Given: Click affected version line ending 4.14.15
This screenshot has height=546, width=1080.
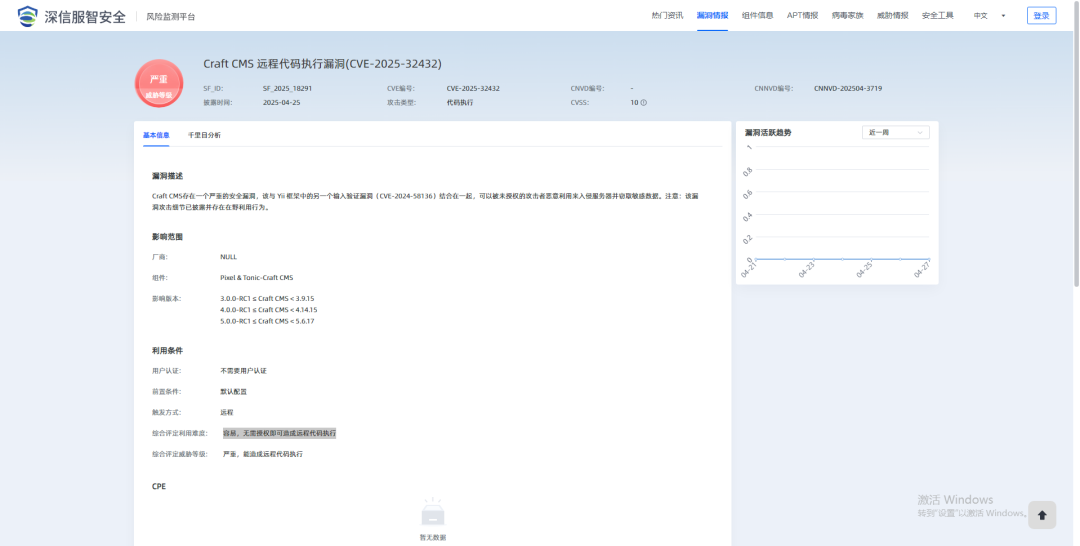Looking at the screenshot, I should [x=269, y=310].
